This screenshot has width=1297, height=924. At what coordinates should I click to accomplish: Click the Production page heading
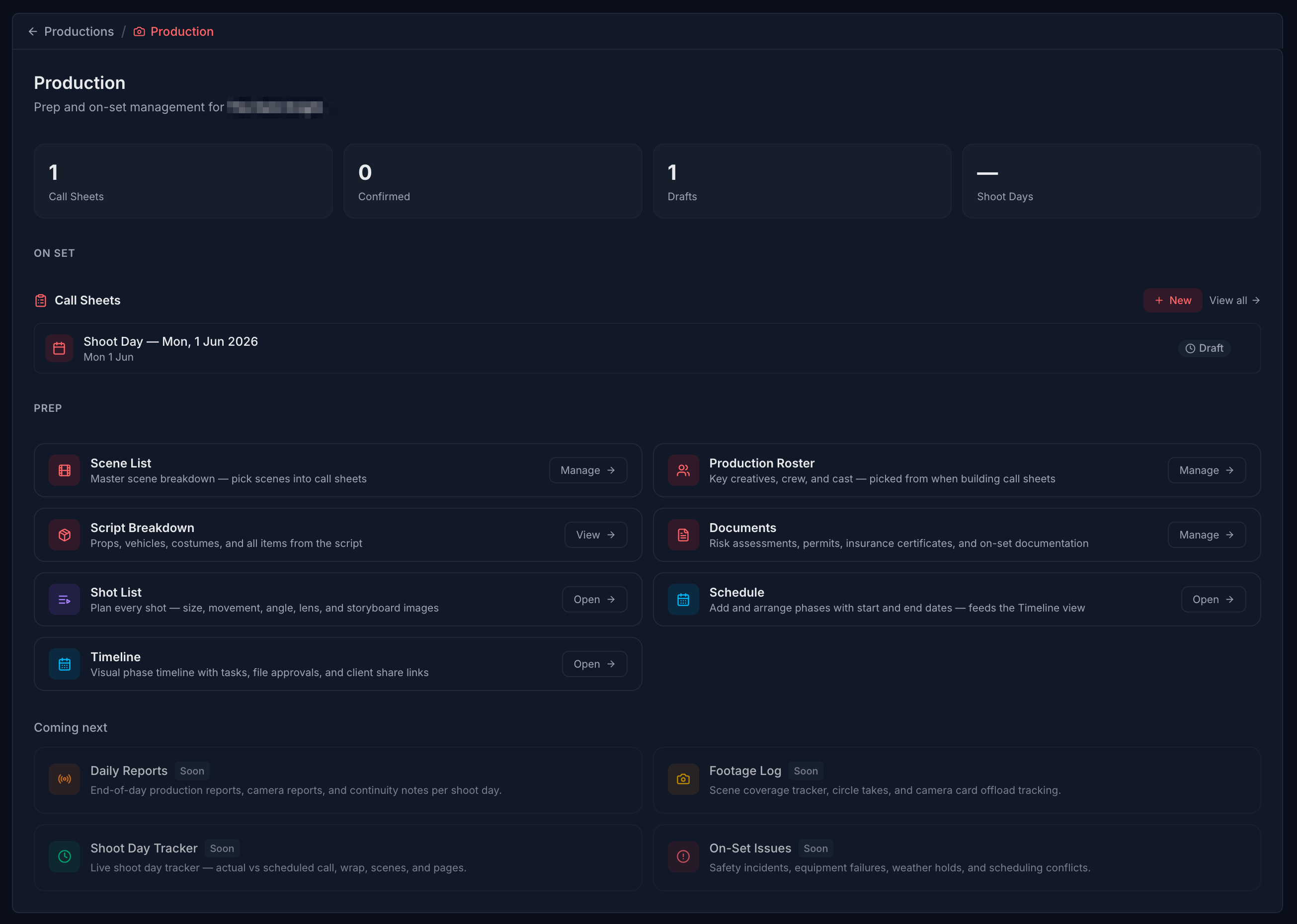pyautogui.click(x=80, y=83)
